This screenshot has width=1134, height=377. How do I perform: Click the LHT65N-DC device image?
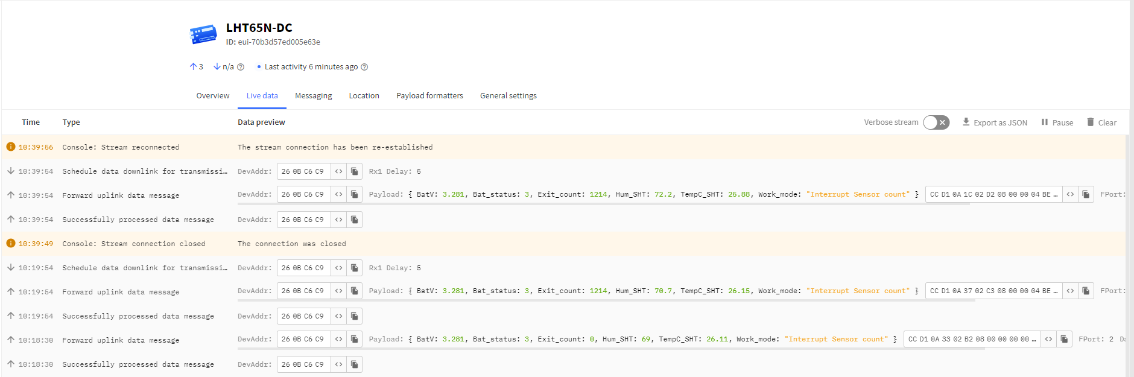(203, 33)
